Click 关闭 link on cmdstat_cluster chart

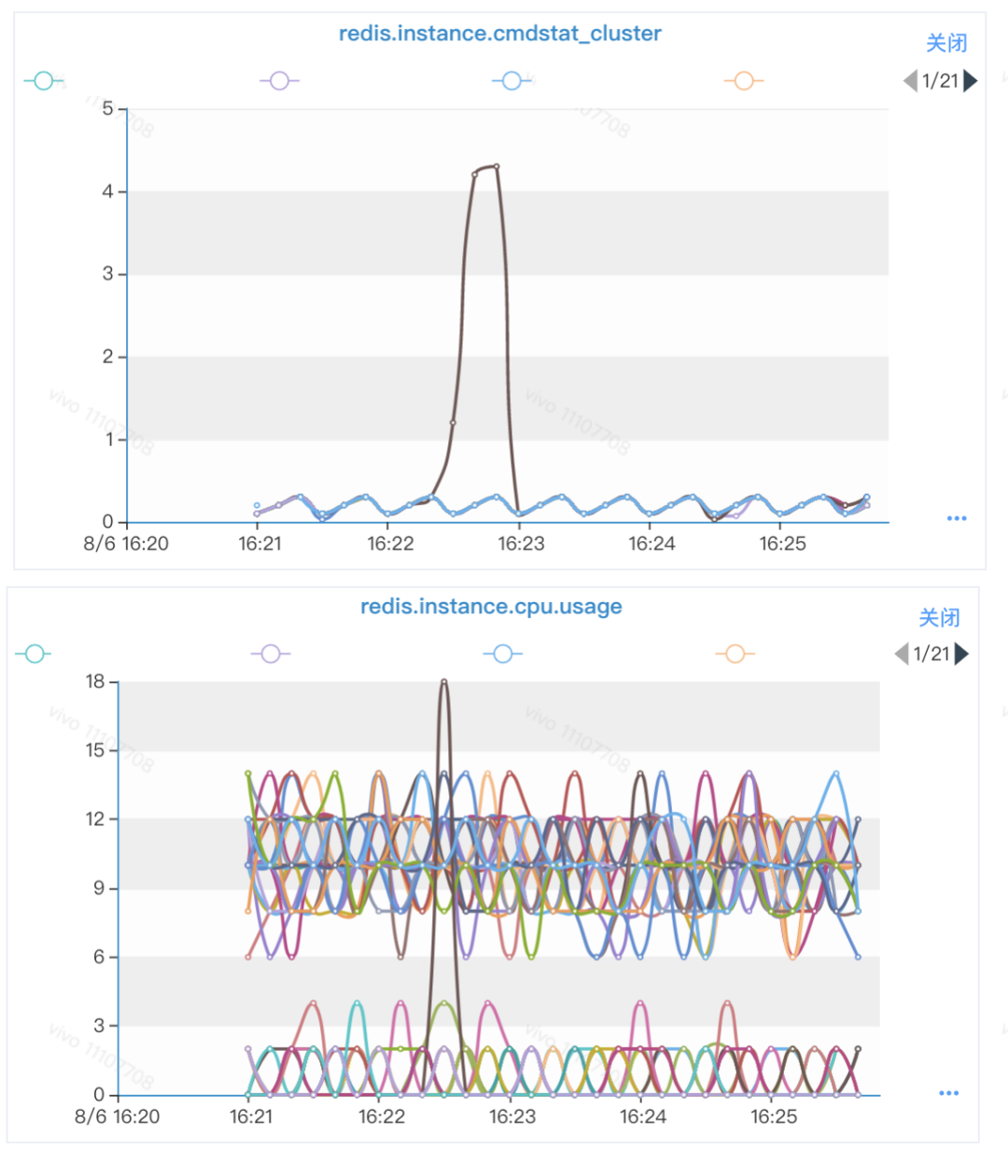[946, 44]
